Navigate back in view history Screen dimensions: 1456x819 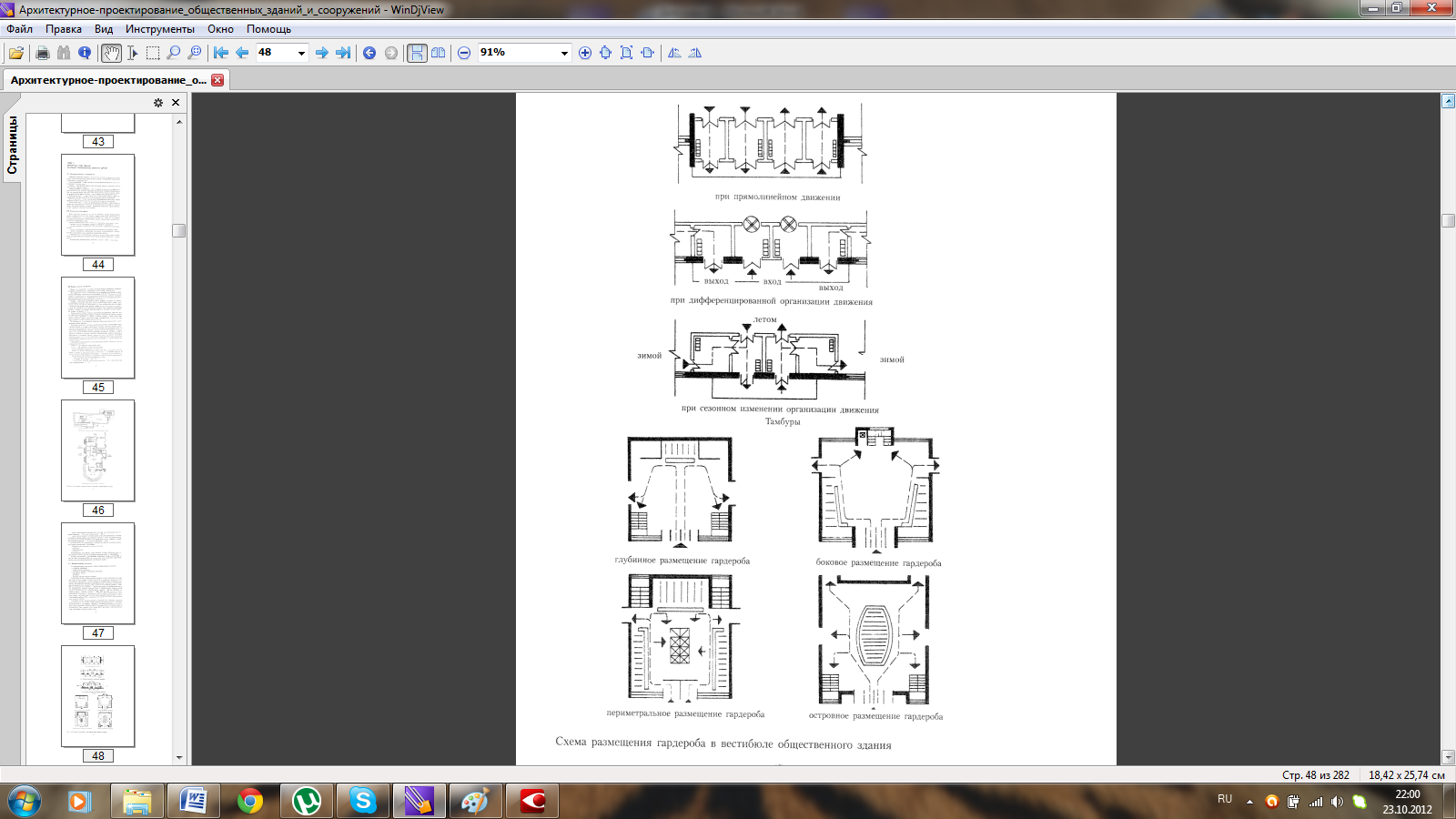click(369, 53)
